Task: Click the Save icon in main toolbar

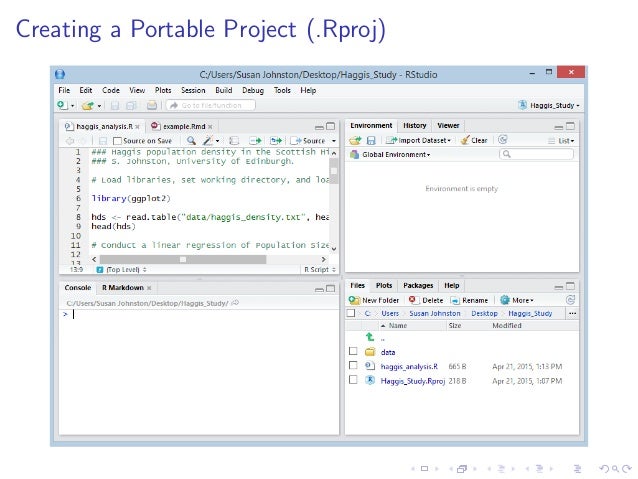Action: pyautogui.click(x=115, y=106)
